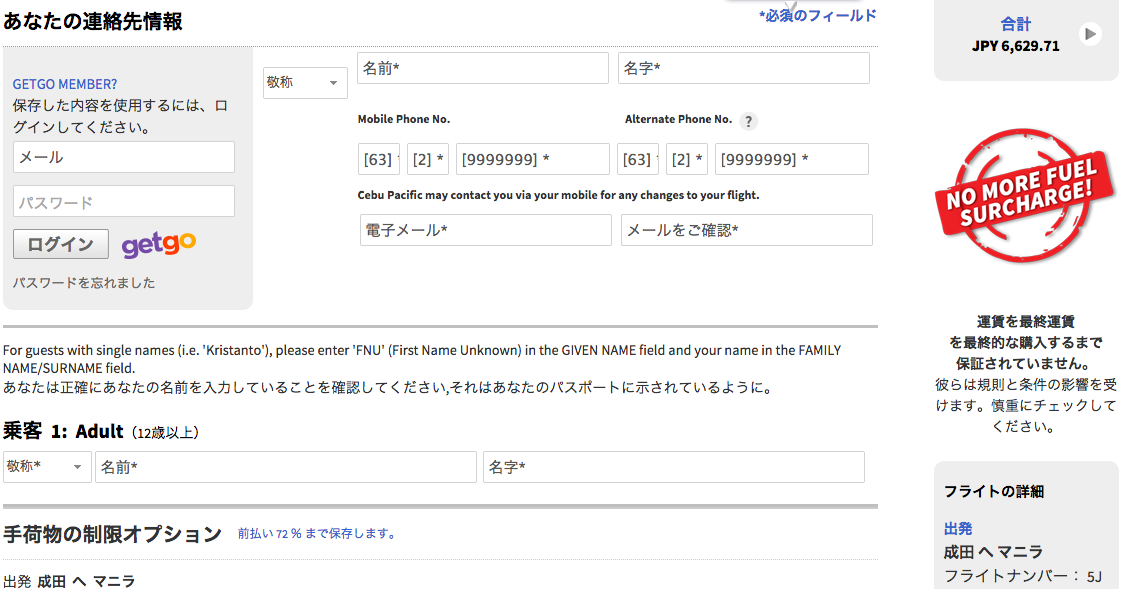Screen dimensions: 1123x589
Task: Click the Alternate Phone No. label
Action: [x=678, y=120]
